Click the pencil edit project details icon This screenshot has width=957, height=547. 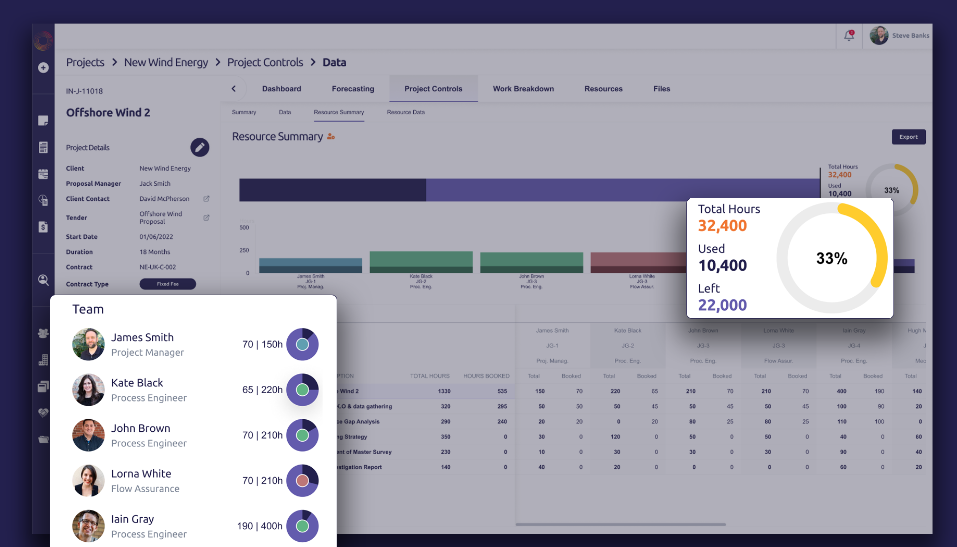click(200, 147)
